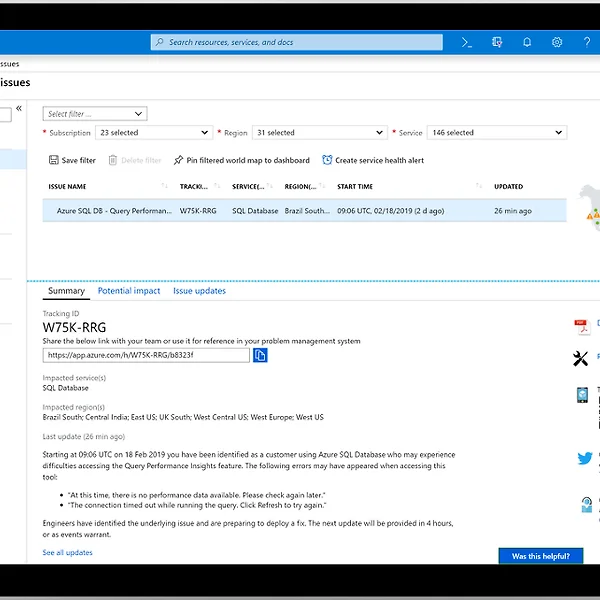Expand the Service dropdown showing 146 selected

(496, 133)
